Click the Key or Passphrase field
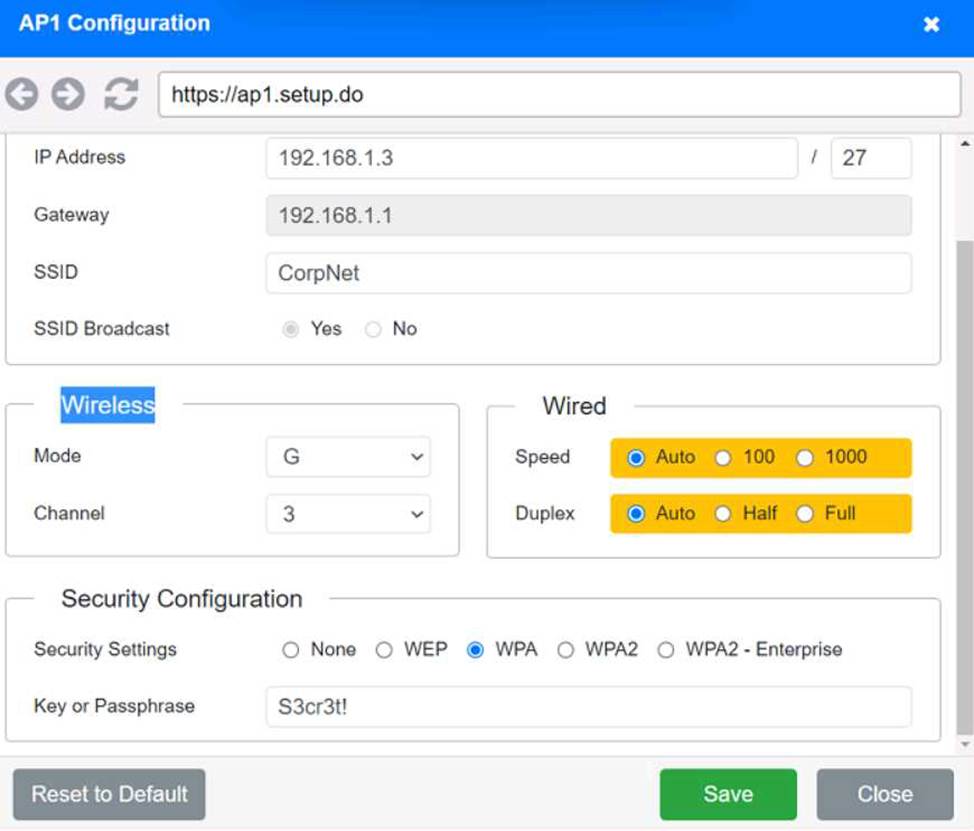This screenshot has height=831, width=974. (588, 706)
